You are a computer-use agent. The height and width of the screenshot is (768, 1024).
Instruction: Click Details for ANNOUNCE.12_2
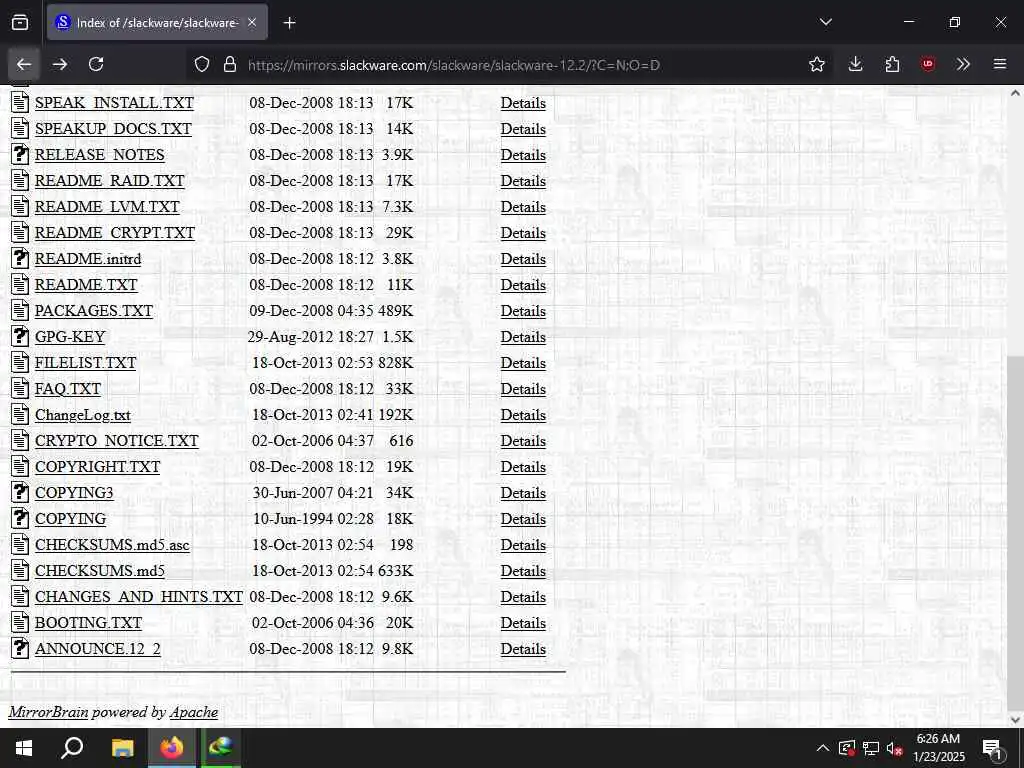pos(523,649)
